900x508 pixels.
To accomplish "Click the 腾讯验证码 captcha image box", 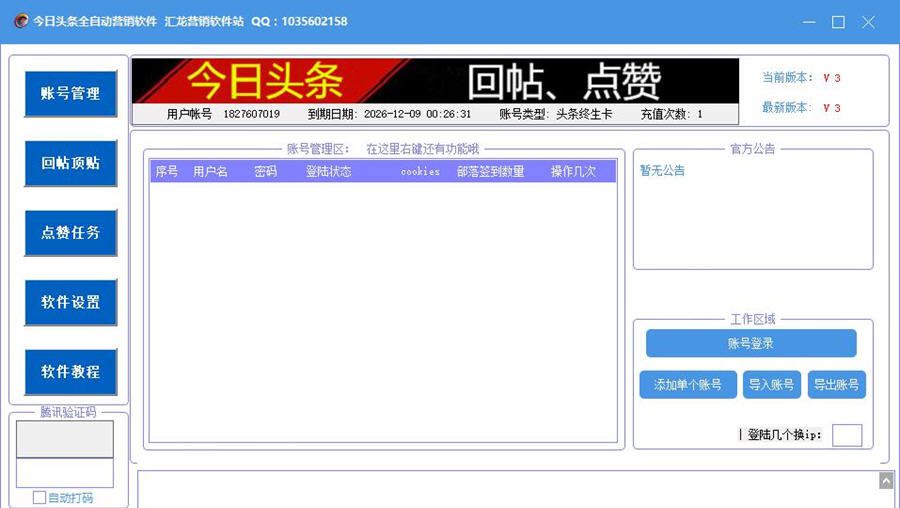I will click(x=64, y=439).
